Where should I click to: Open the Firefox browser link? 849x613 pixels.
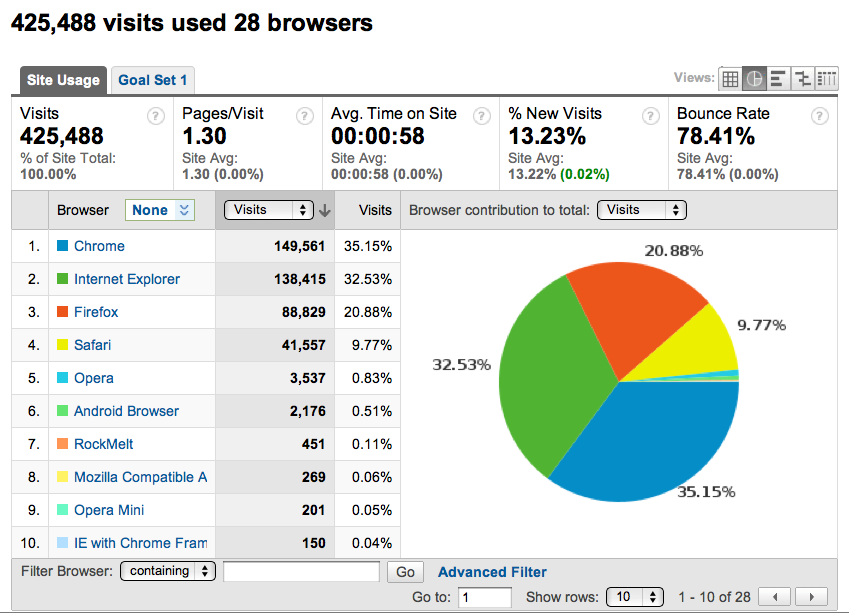[x=96, y=312]
